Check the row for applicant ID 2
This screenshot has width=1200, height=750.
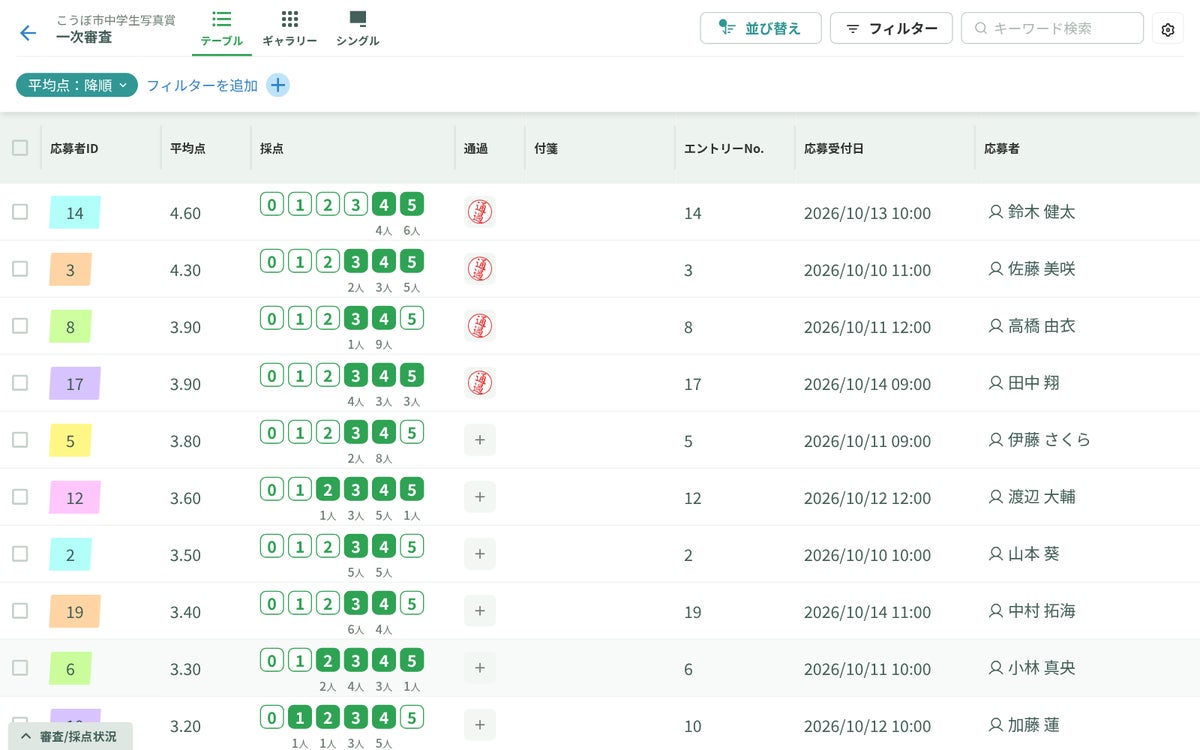(x=20, y=554)
